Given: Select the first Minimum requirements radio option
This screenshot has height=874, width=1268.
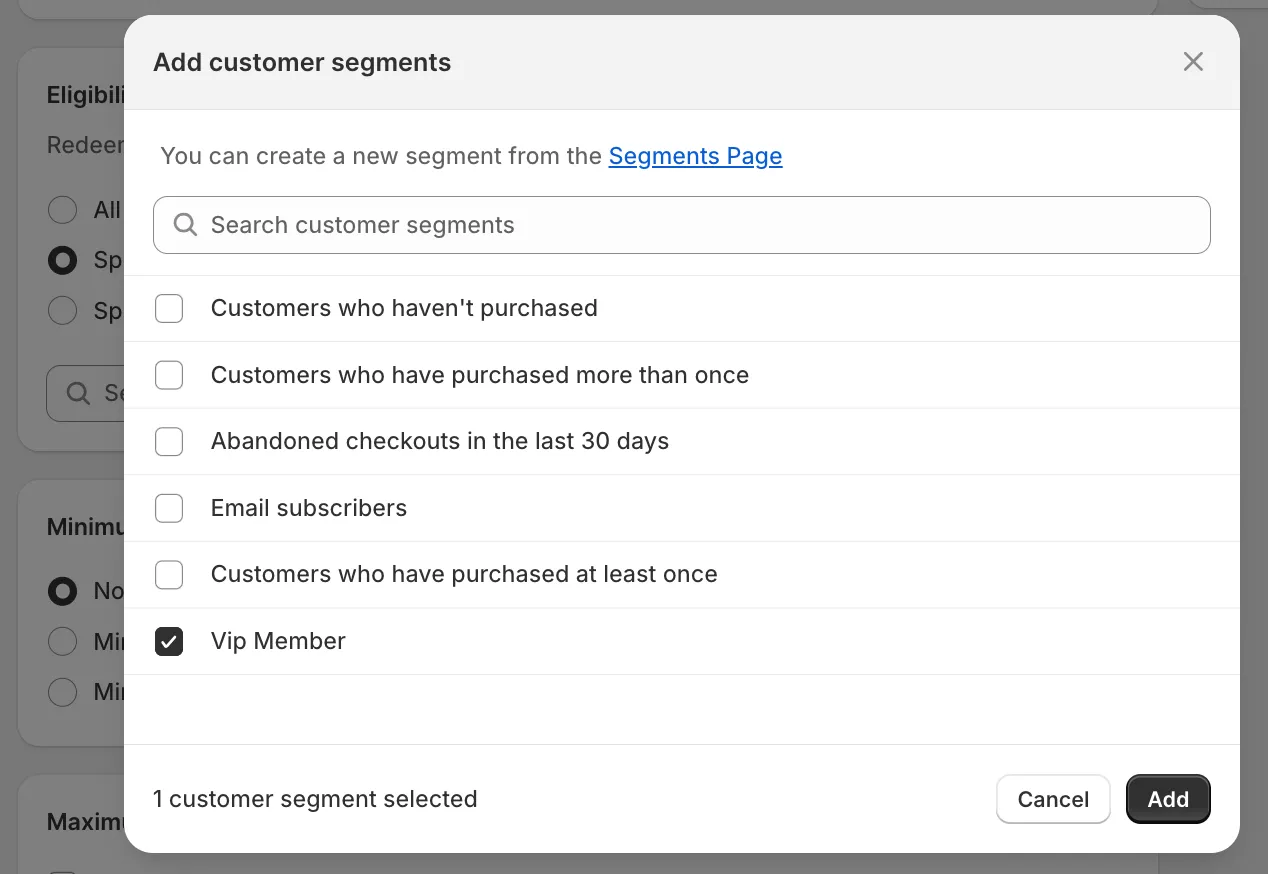Looking at the screenshot, I should (x=62, y=591).
